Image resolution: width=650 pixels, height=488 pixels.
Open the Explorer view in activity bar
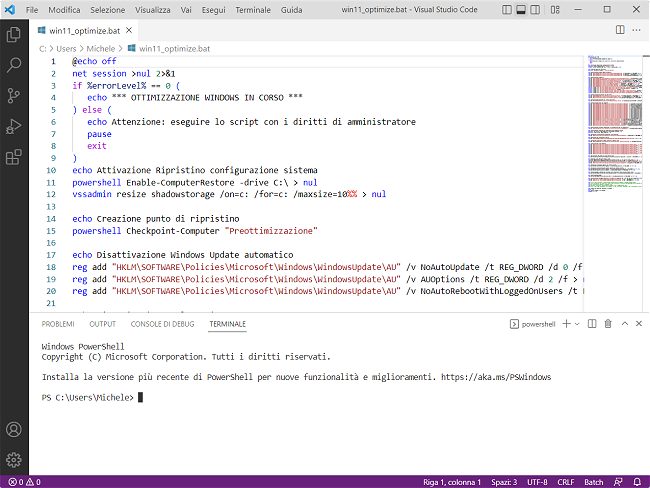tap(14, 34)
